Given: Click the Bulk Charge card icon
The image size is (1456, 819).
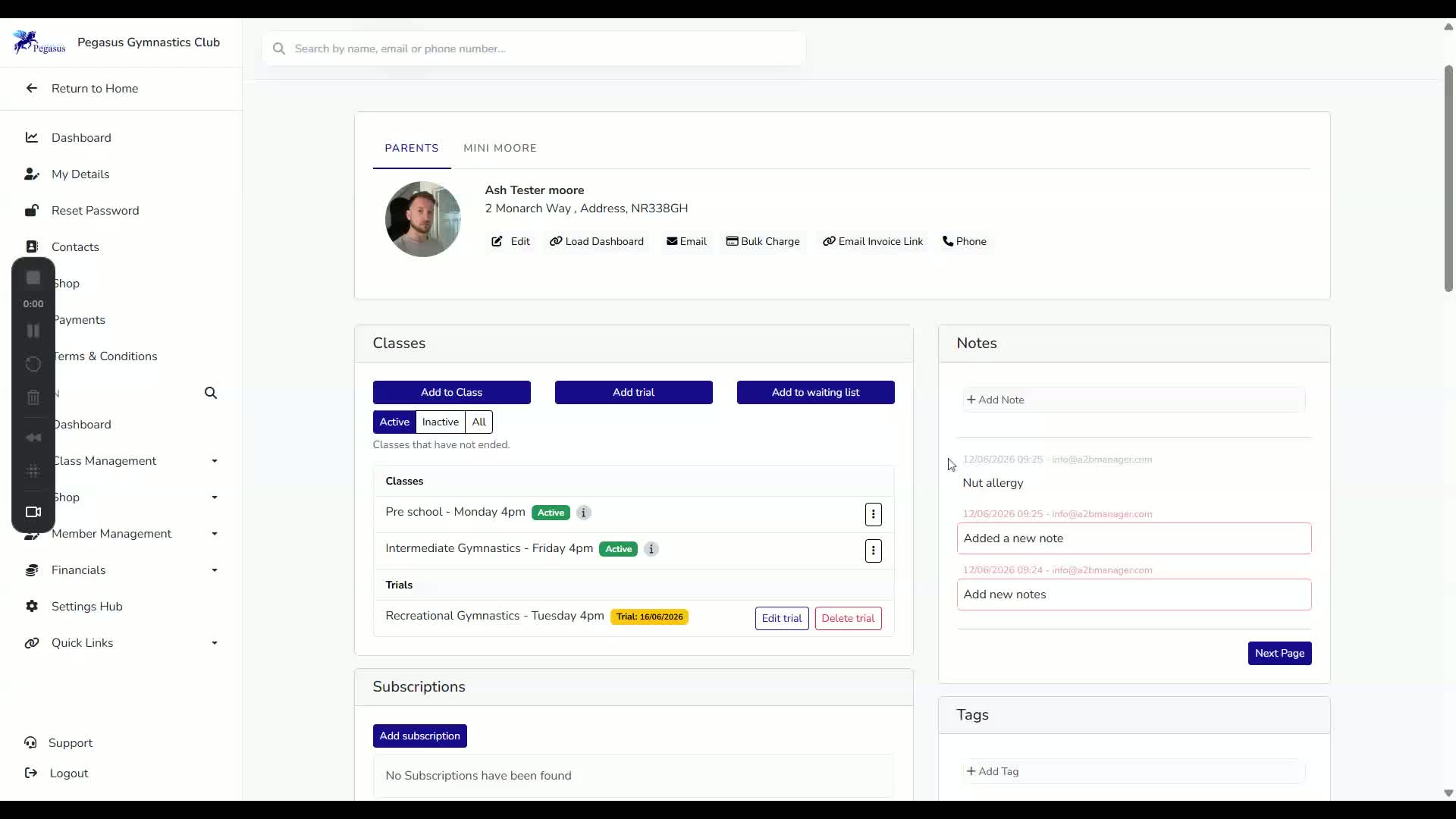Looking at the screenshot, I should point(732,241).
